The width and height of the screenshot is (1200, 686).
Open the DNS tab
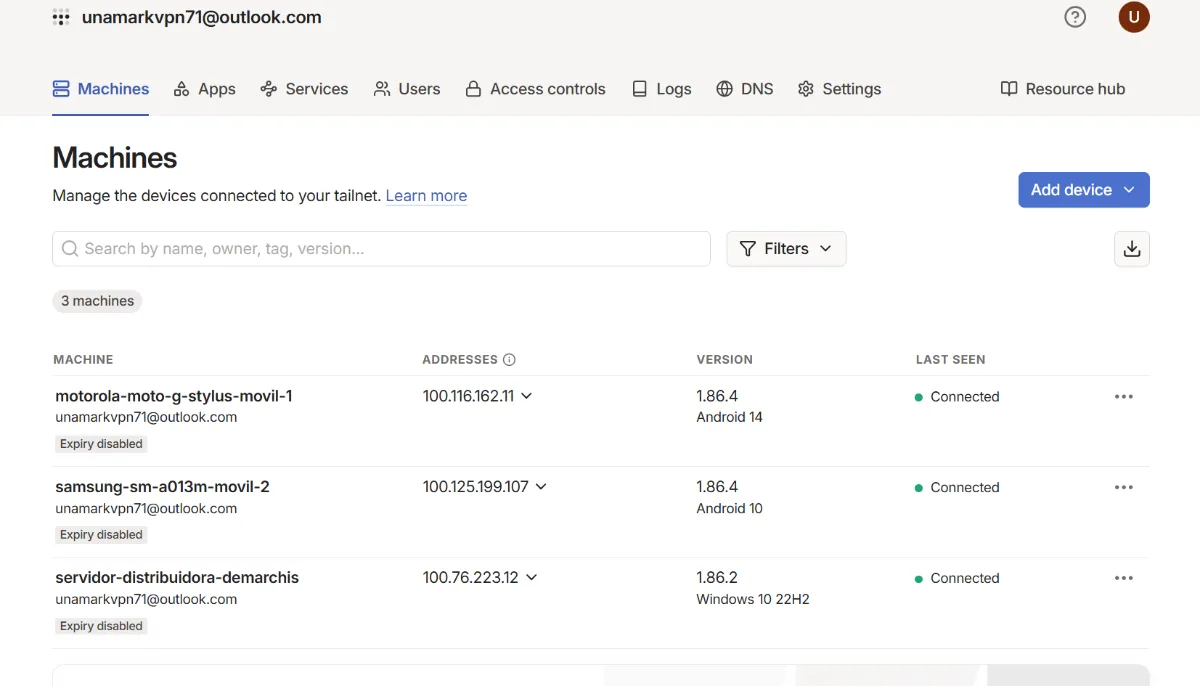coord(745,89)
